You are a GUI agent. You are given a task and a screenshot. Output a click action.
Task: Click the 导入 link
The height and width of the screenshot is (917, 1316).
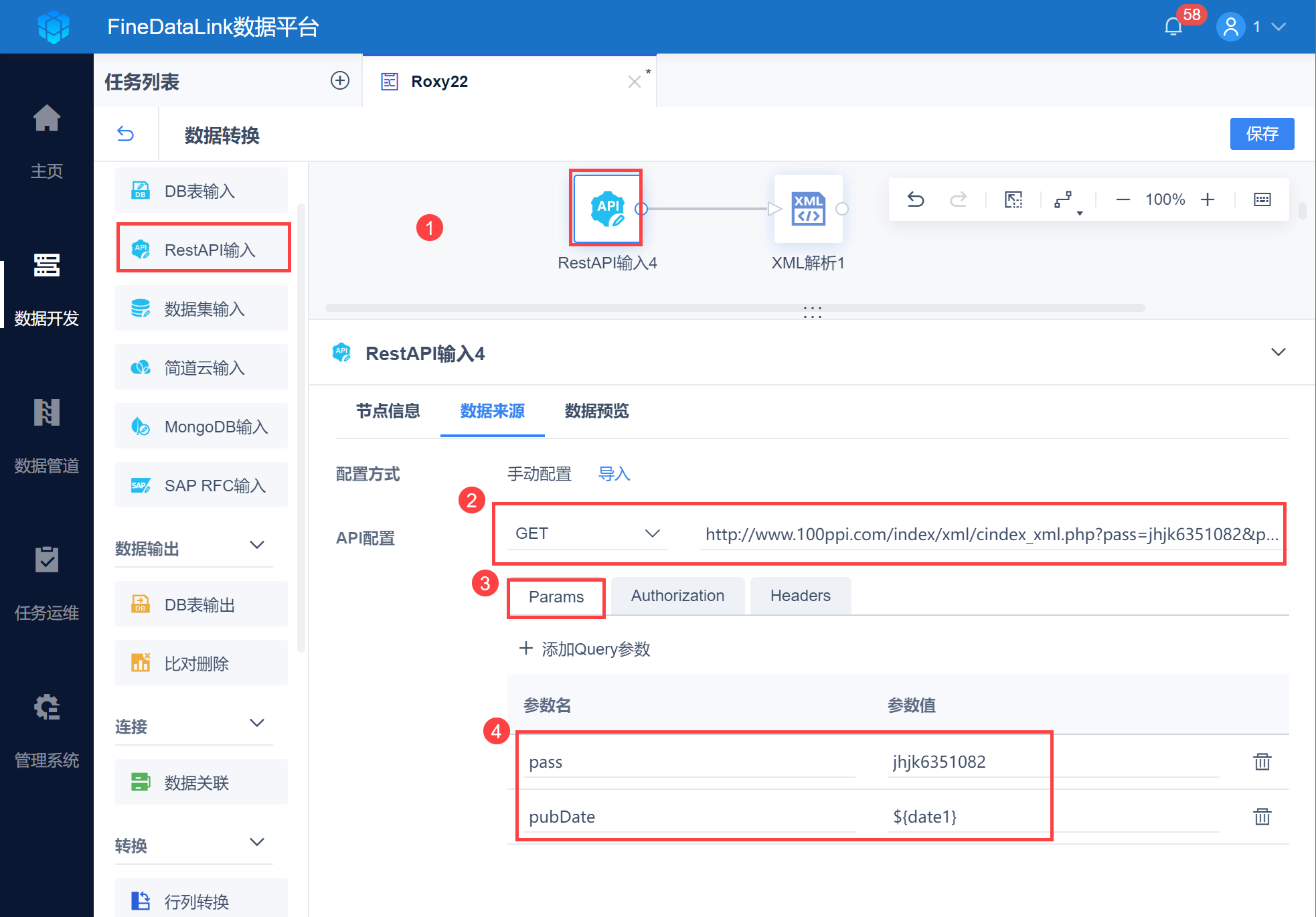click(614, 474)
